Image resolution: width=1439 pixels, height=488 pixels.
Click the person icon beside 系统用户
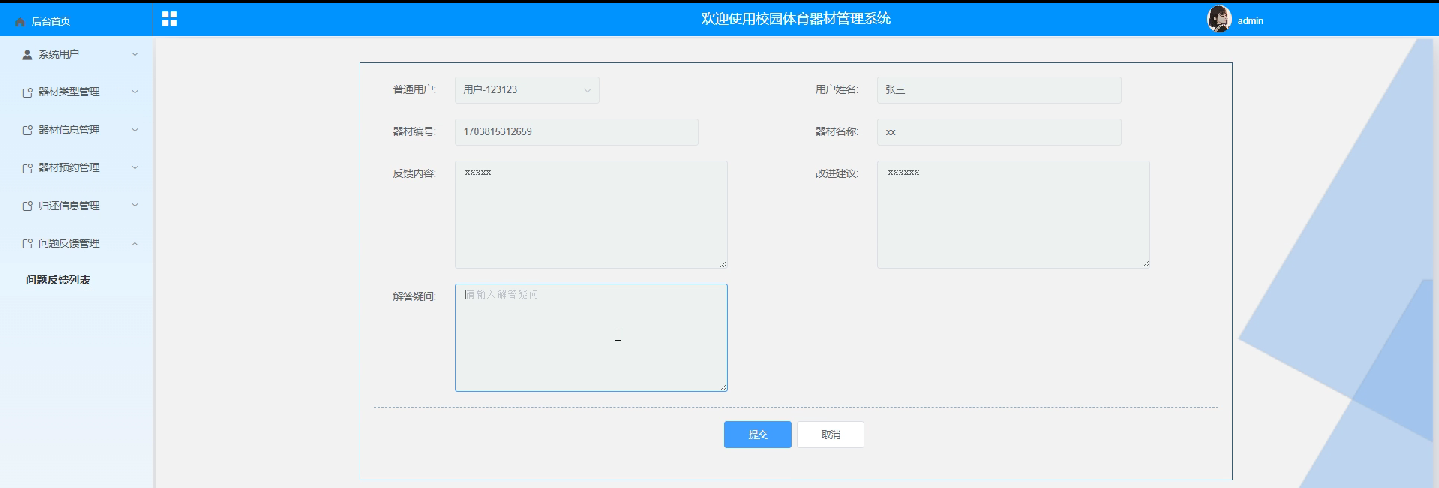(28, 54)
